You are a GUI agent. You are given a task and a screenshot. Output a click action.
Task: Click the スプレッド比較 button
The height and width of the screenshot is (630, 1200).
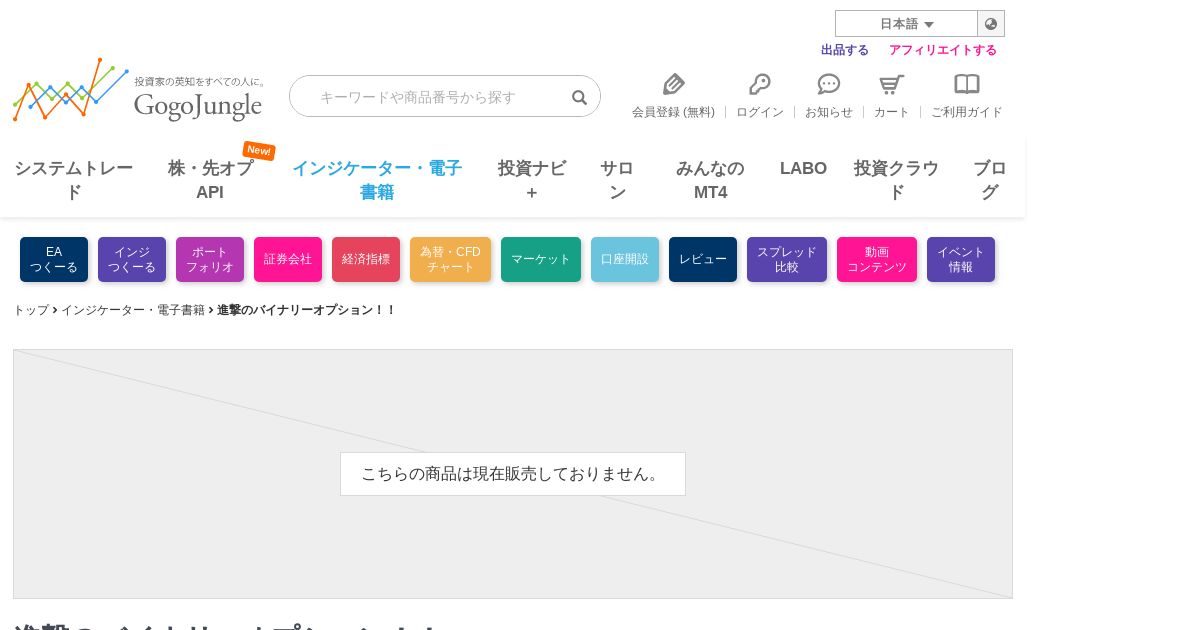tap(787, 259)
